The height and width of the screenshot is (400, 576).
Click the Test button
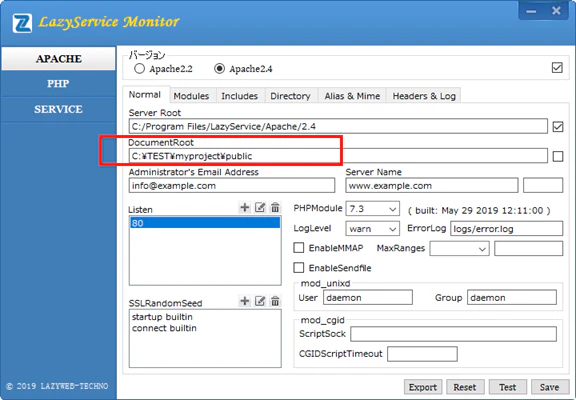508,387
